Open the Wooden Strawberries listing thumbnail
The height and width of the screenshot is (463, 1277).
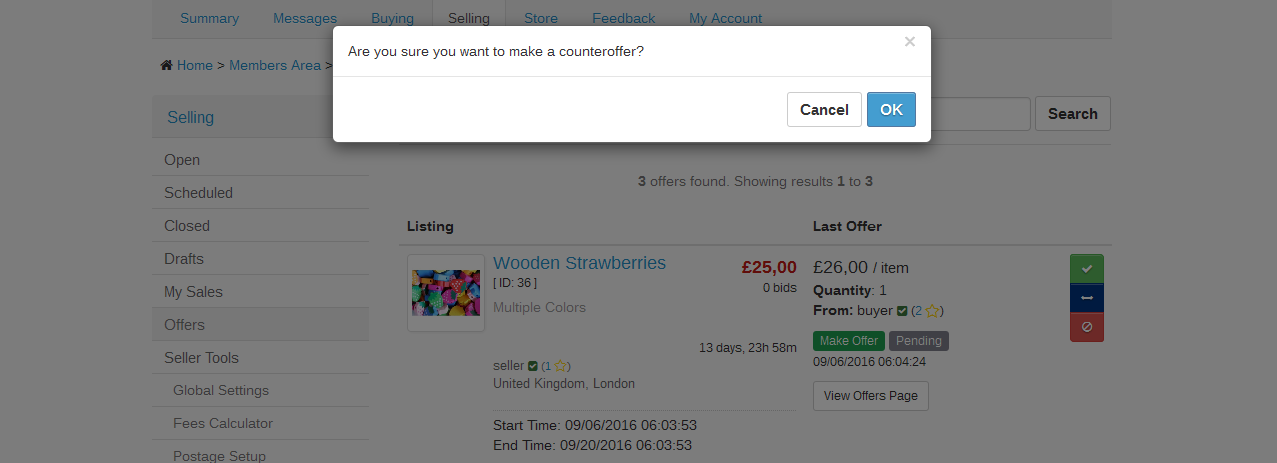pos(446,293)
